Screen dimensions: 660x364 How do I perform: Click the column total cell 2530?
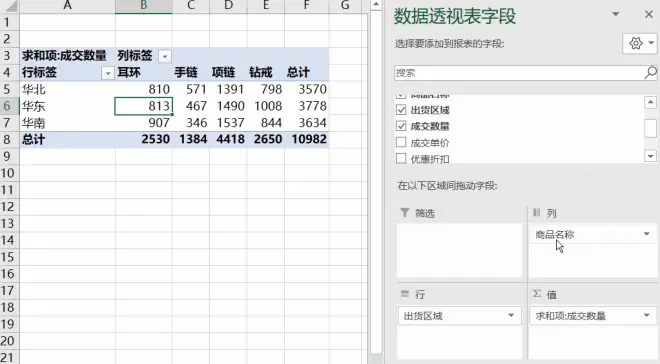(x=144, y=139)
